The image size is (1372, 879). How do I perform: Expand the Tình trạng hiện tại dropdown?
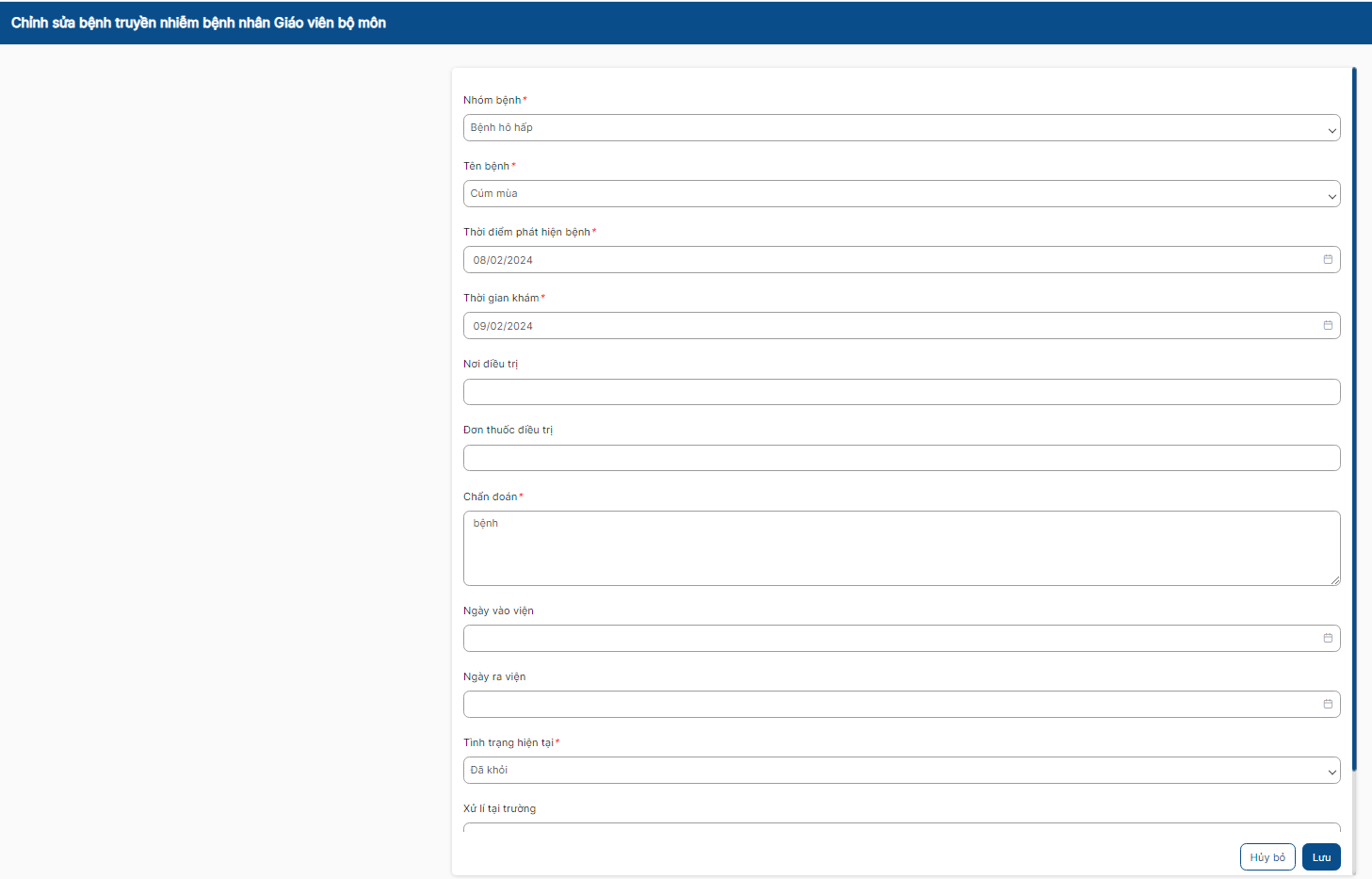(901, 771)
